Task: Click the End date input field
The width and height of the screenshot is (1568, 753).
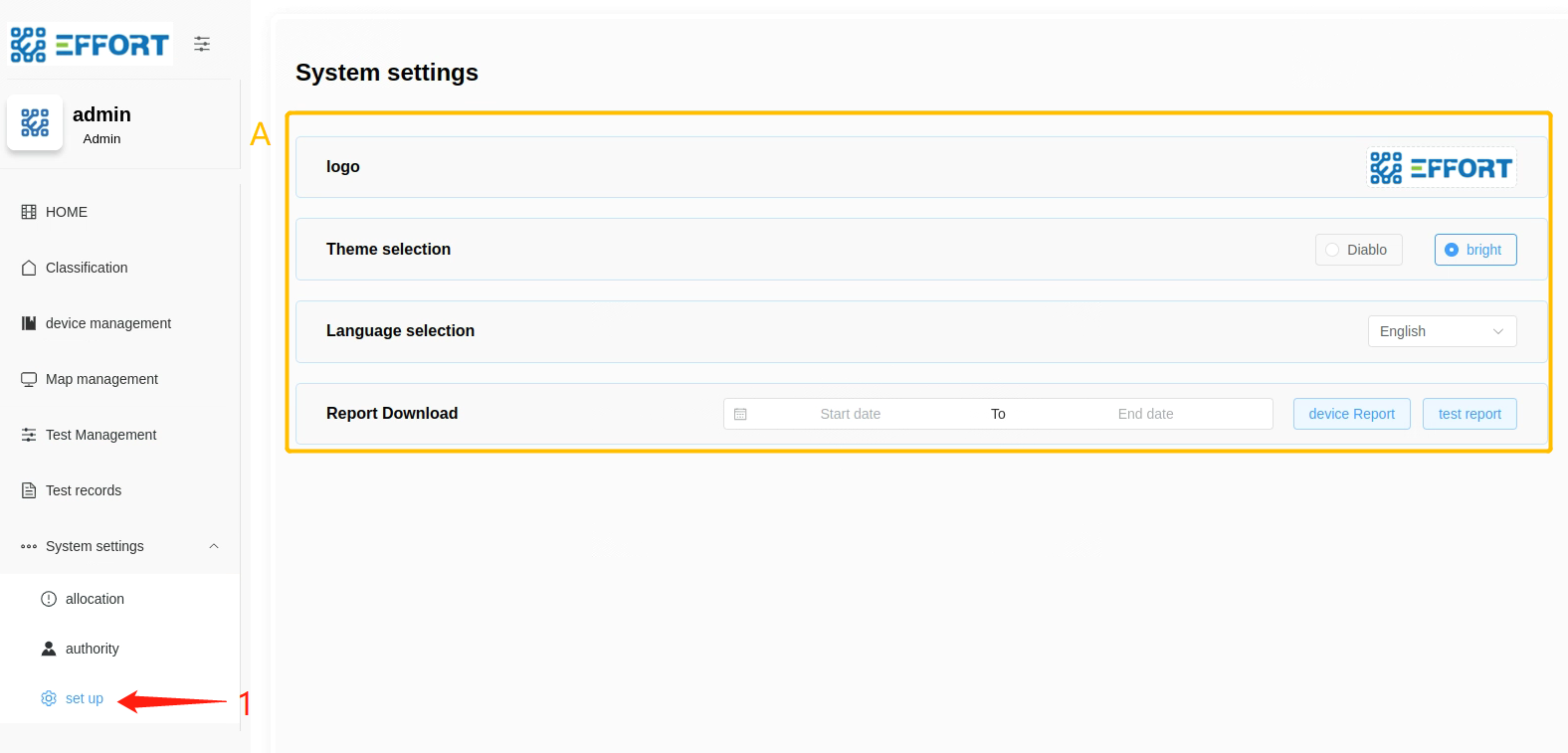Action: [1145, 414]
